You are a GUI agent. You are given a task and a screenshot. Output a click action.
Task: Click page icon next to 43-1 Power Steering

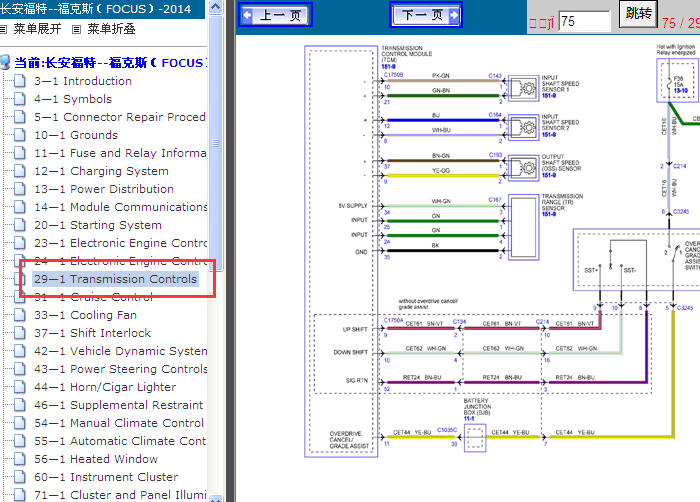pyautogui.click(x=20, y=369)
